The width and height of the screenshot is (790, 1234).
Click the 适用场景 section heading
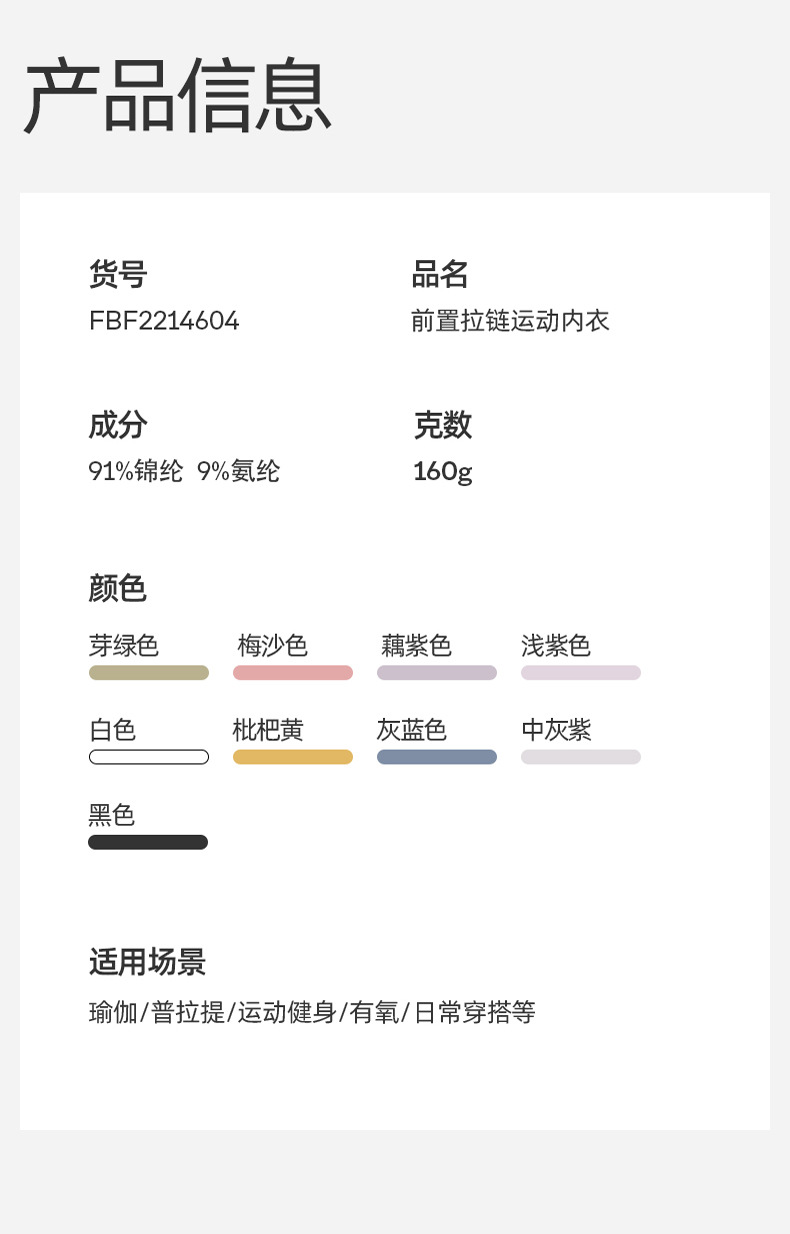tap(147, 962)
